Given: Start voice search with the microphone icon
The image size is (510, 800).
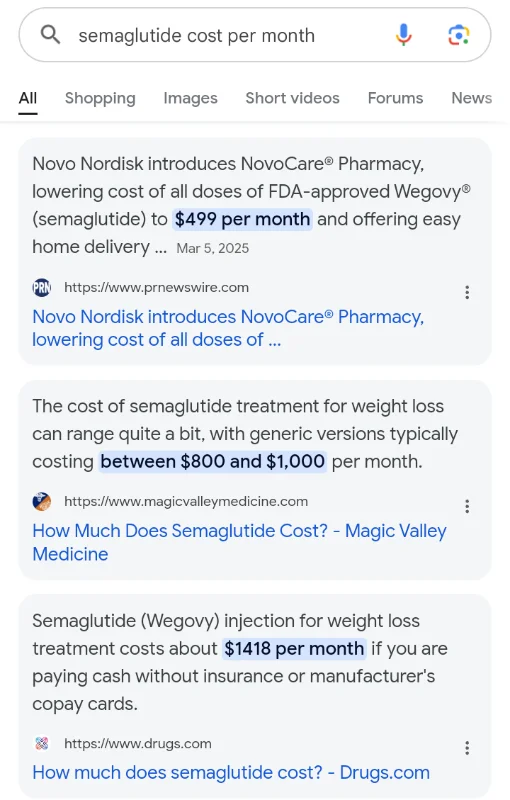Looking at the screenshot, I should point(403,35).
